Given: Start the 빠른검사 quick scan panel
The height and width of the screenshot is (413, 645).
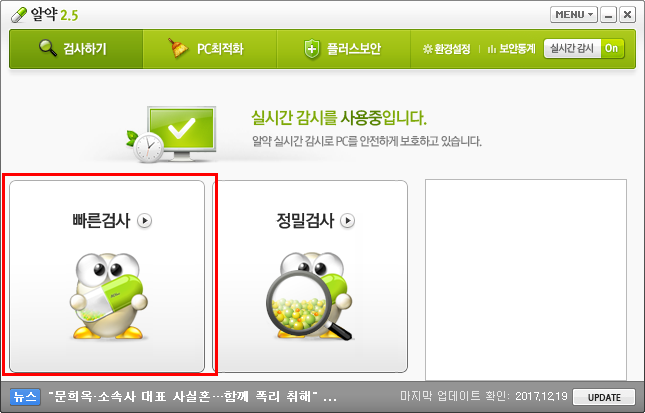Looking at the screenshot, I should [107, 276].
